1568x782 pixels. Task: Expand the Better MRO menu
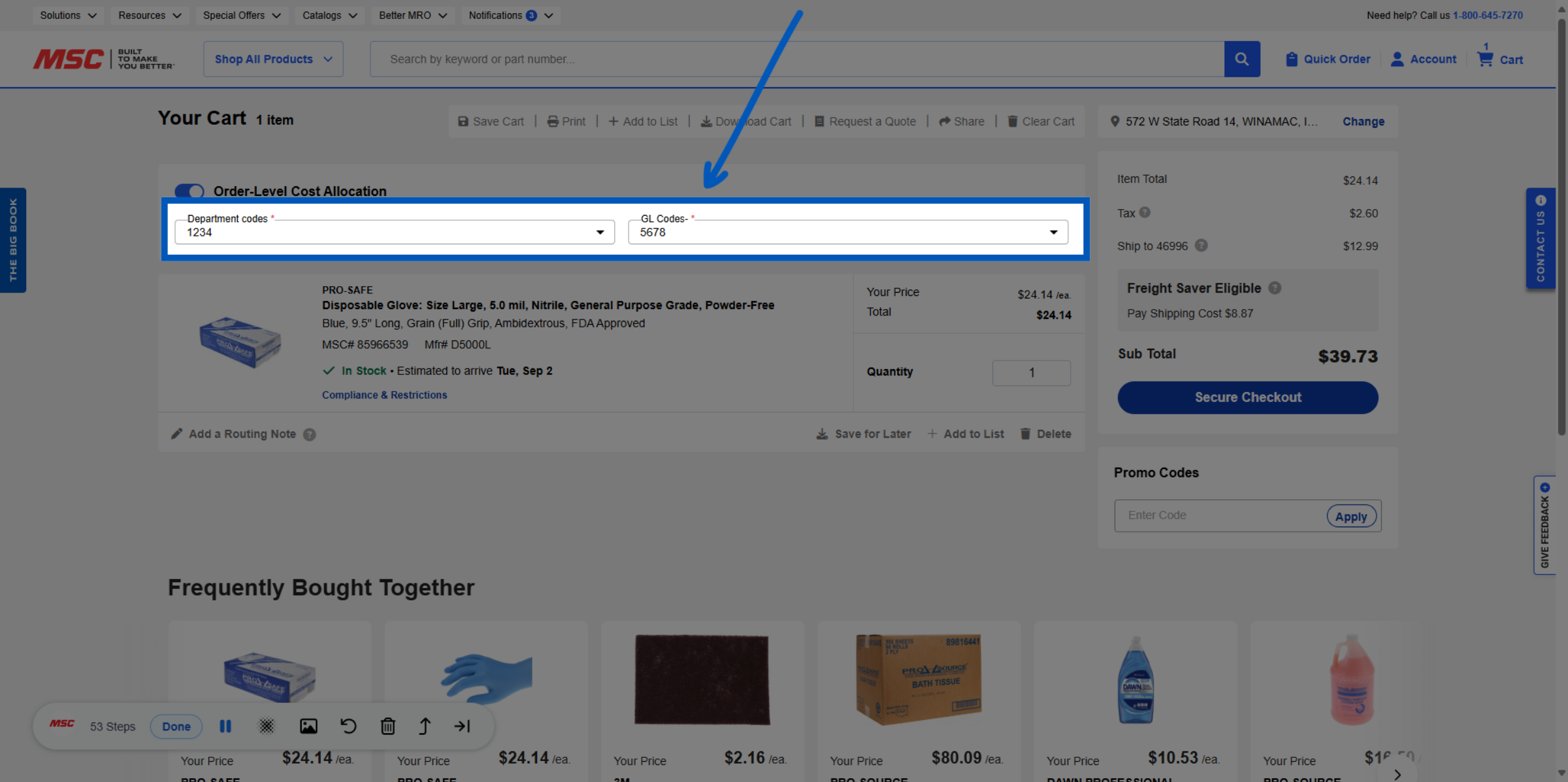coord(412,15)
